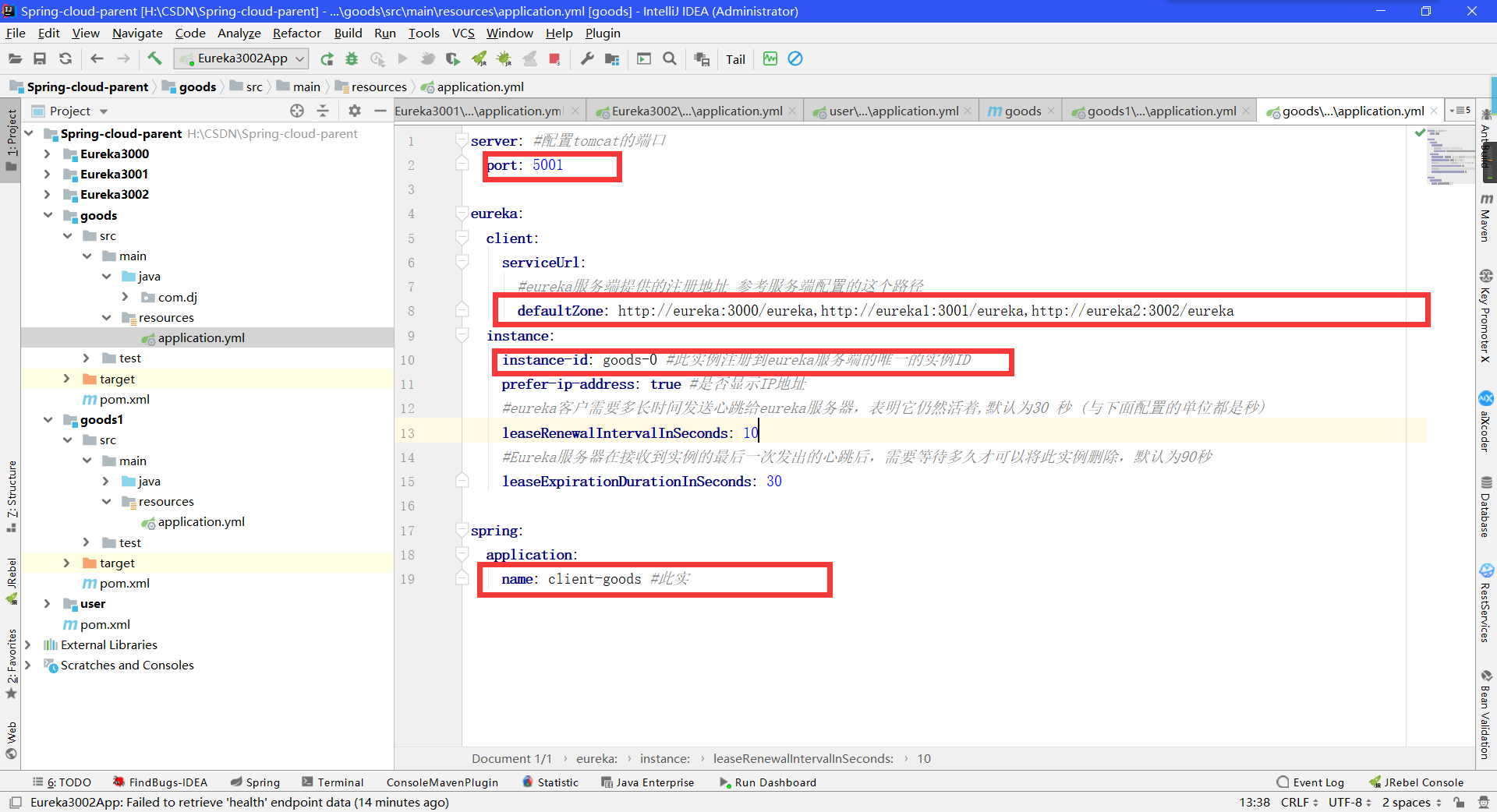Expand the user module node
Viewport: 1497px width, 812px height.
click(x=47, y=603)
